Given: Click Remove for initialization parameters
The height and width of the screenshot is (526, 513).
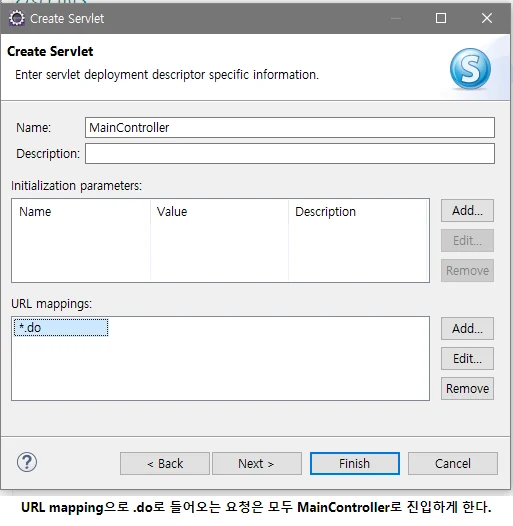Looking at the screenshot, I should pyautogui.click(x=467, y=270).
